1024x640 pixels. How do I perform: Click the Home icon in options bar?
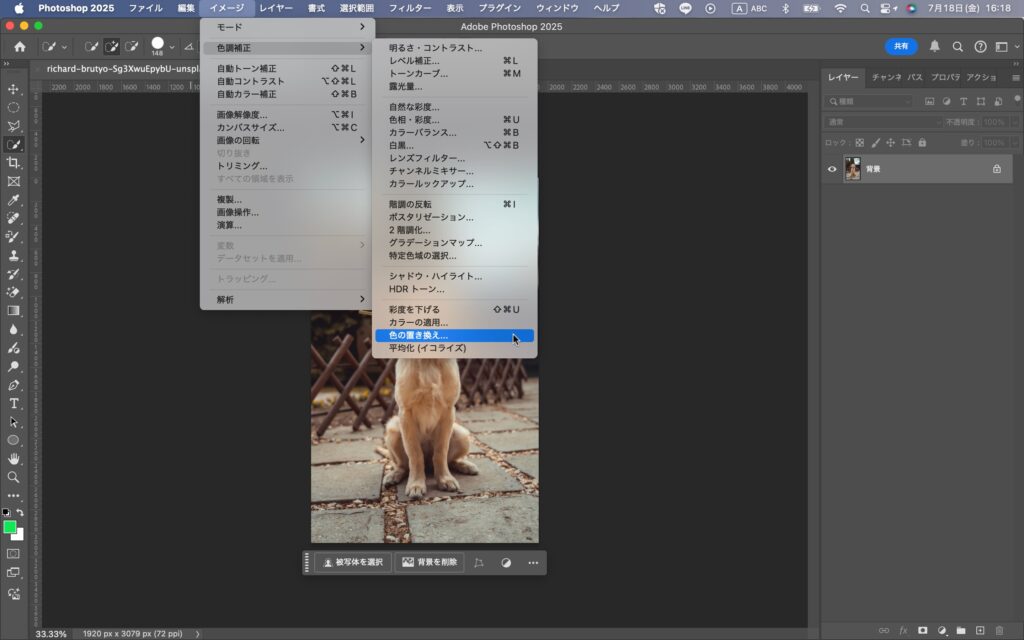pos(20,46)
